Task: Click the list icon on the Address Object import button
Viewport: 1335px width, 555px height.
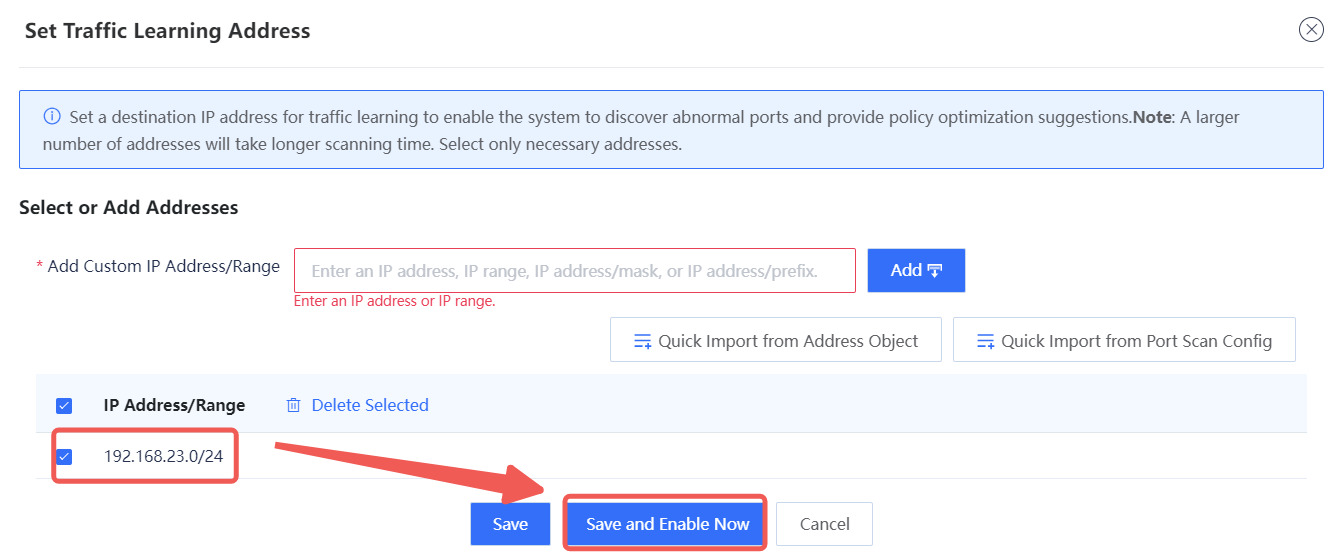Action: 643,341
